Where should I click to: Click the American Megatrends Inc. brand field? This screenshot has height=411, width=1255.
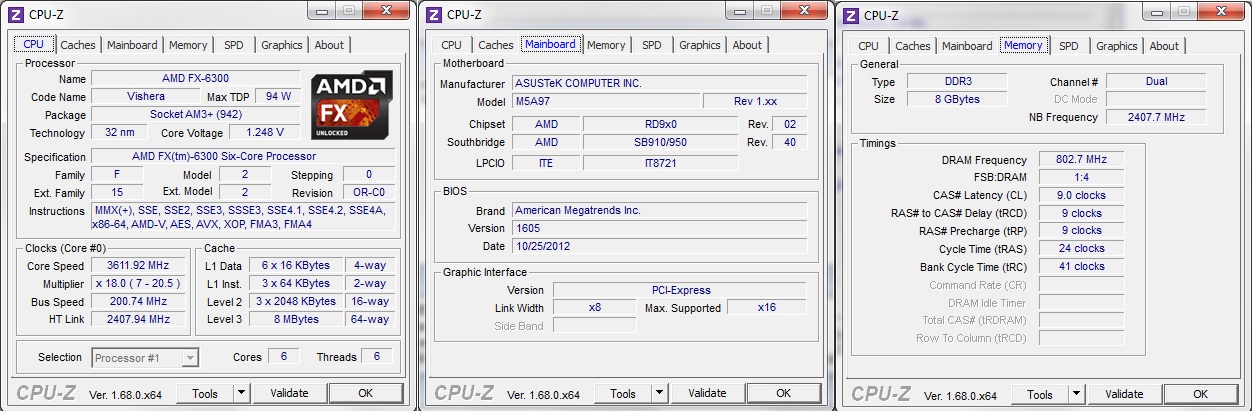coord(659,210)
